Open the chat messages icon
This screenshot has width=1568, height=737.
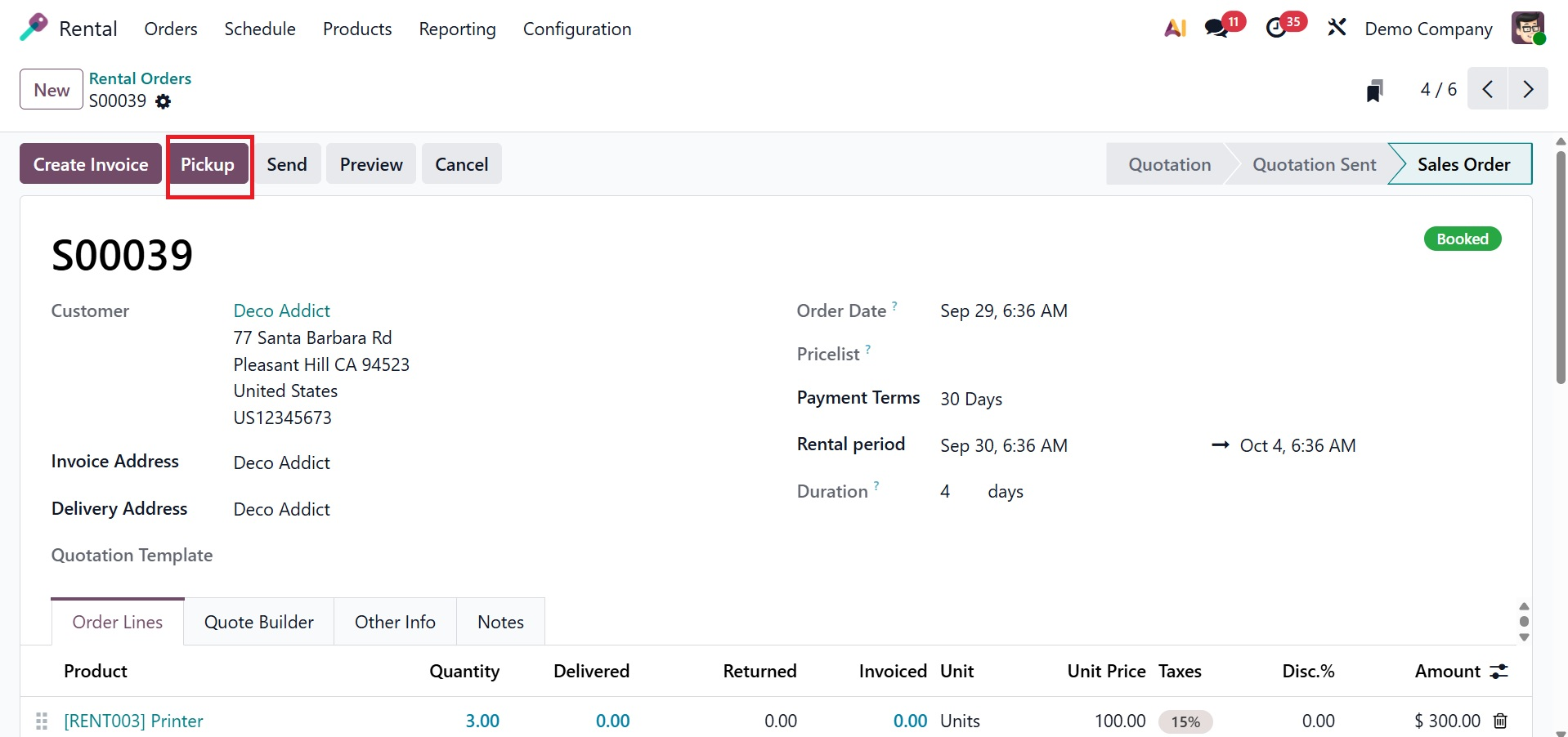1216,29
